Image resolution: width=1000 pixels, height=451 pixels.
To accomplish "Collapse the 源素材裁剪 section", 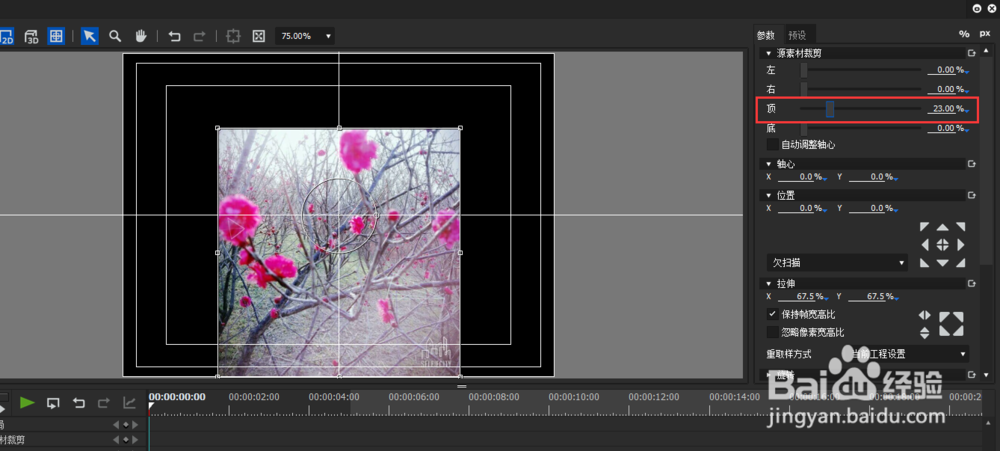I will pos(768,54).
